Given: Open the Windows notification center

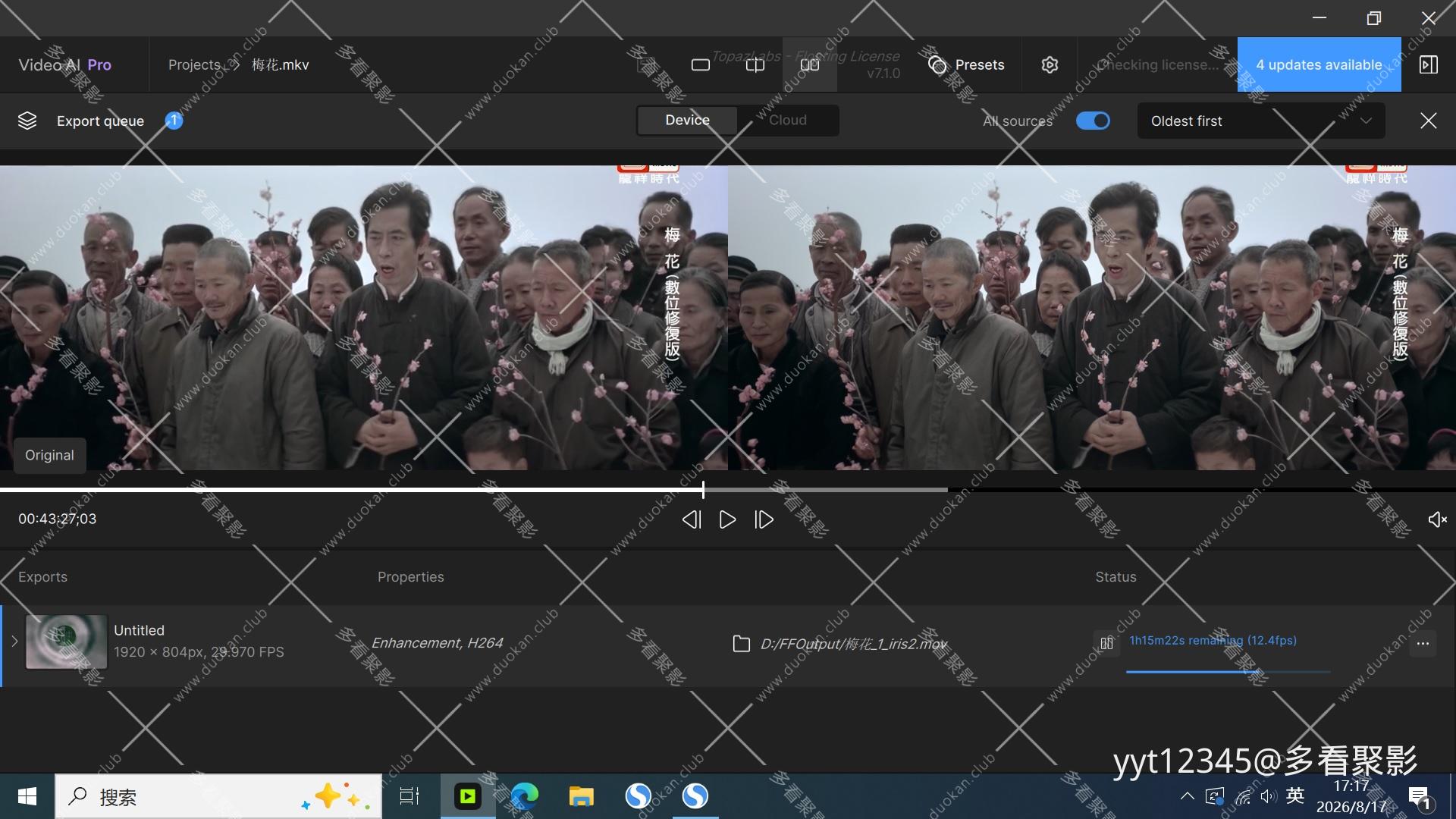Looking at the screenshot, I should pyautogui.click(x=1419, y=797).
